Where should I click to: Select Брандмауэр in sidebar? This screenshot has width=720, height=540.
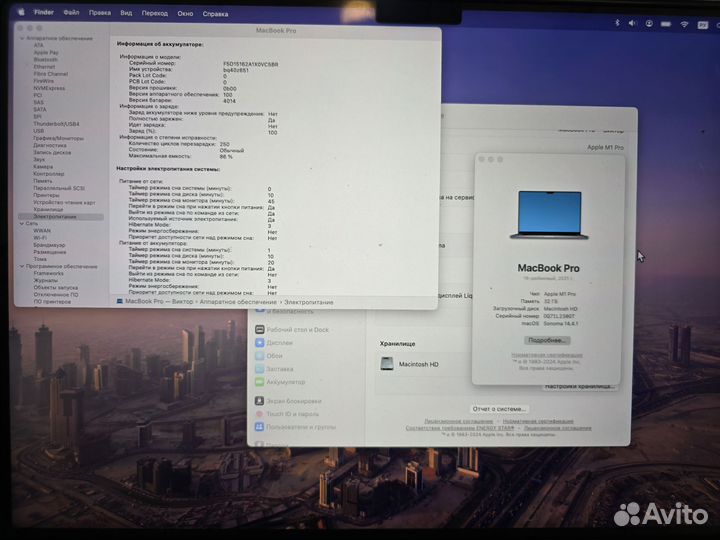tap(49, 245)
